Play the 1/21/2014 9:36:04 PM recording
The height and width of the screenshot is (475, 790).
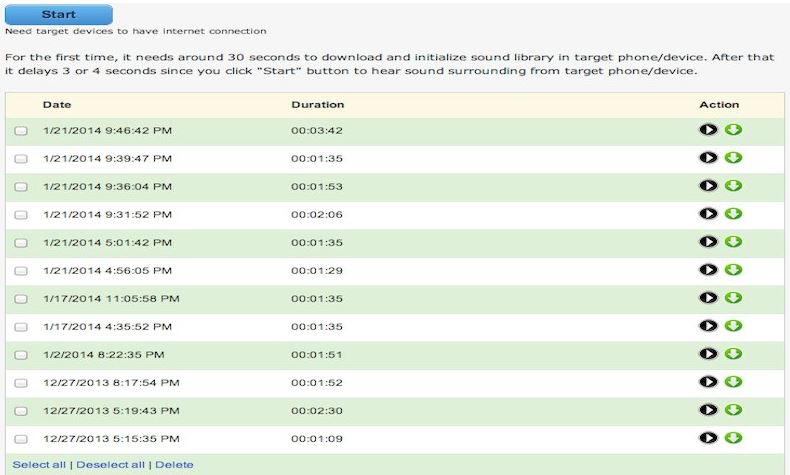(x=708, y=186)
